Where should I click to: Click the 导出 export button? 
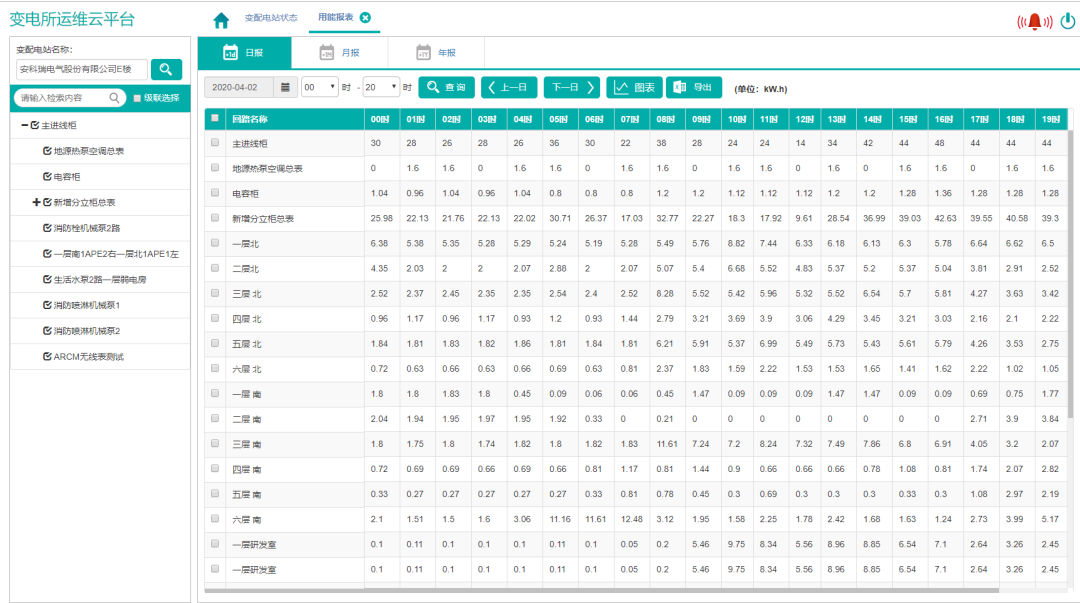(694, 87)
